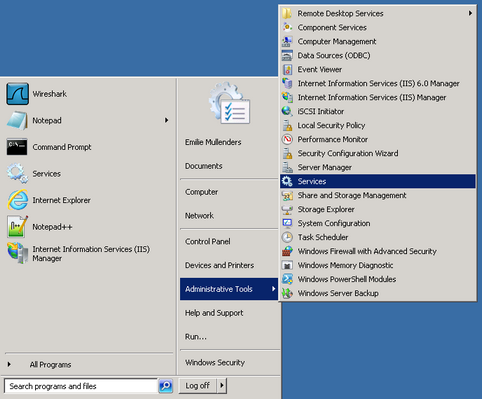Click the Remote Desktop Services folder icon
This screenshot has height=399, width=482.
click(x=287, y=13)
